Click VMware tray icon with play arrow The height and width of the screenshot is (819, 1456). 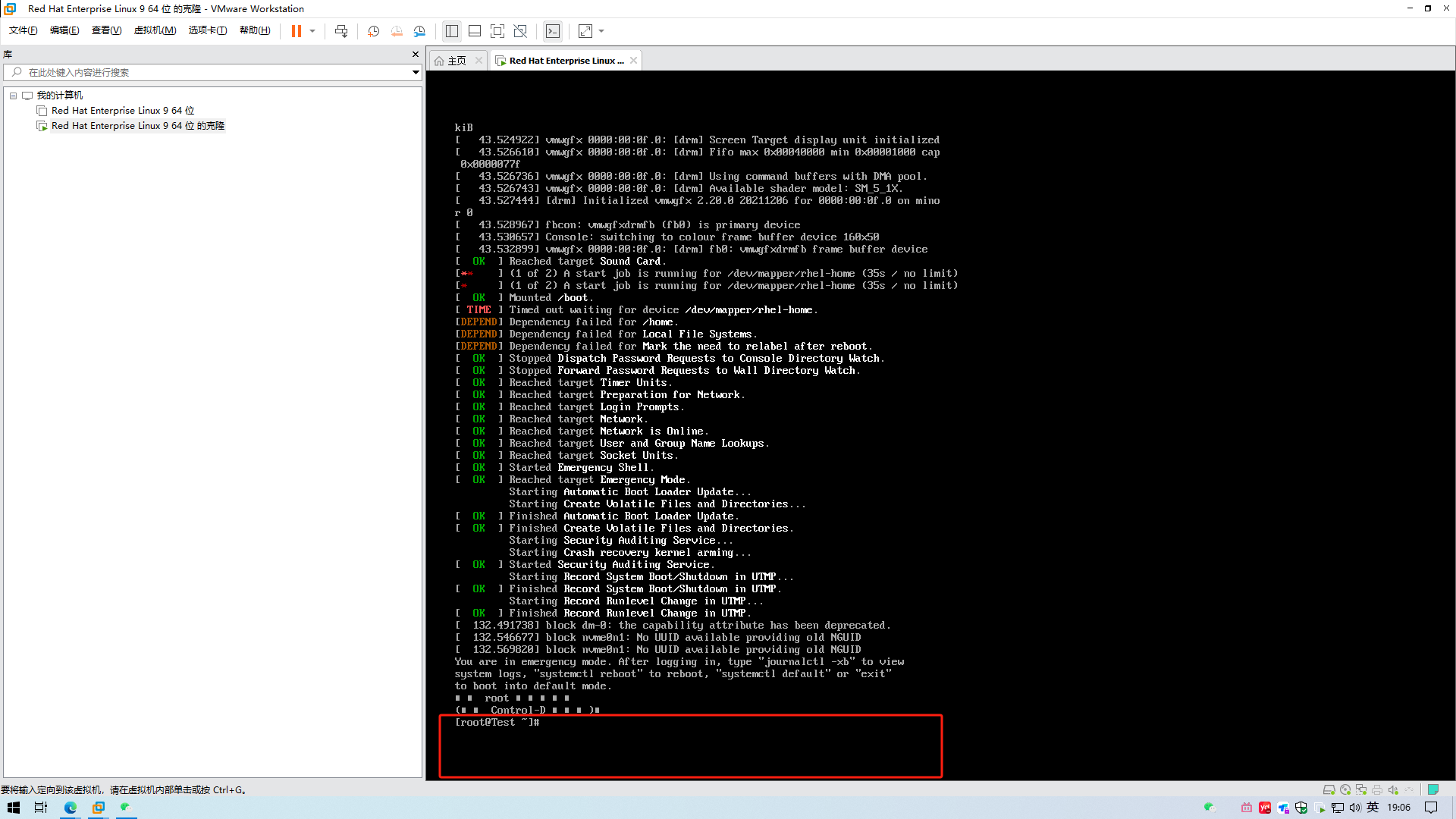[1320, 808]
